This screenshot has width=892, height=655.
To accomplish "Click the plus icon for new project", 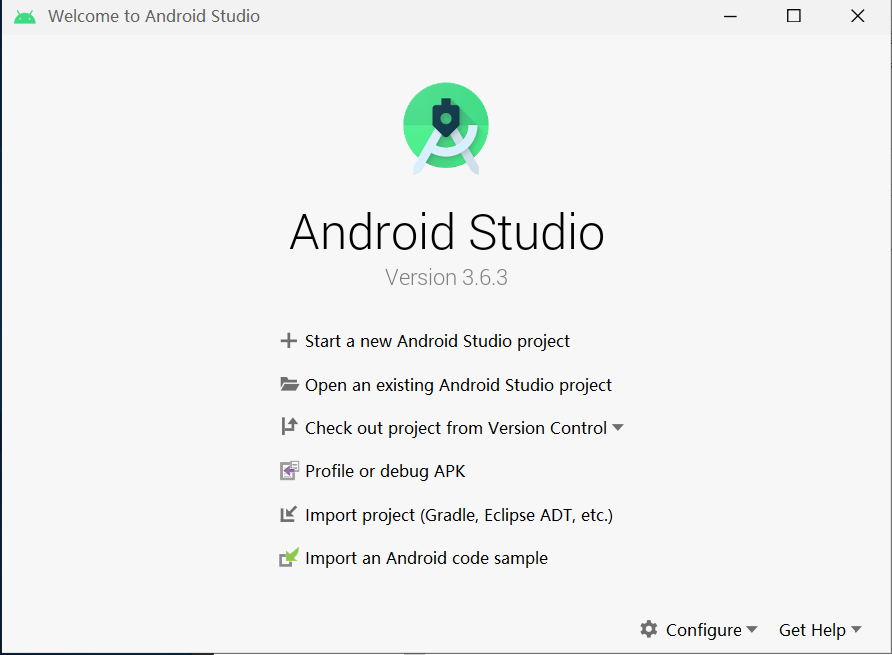I will tap(289, 341).
